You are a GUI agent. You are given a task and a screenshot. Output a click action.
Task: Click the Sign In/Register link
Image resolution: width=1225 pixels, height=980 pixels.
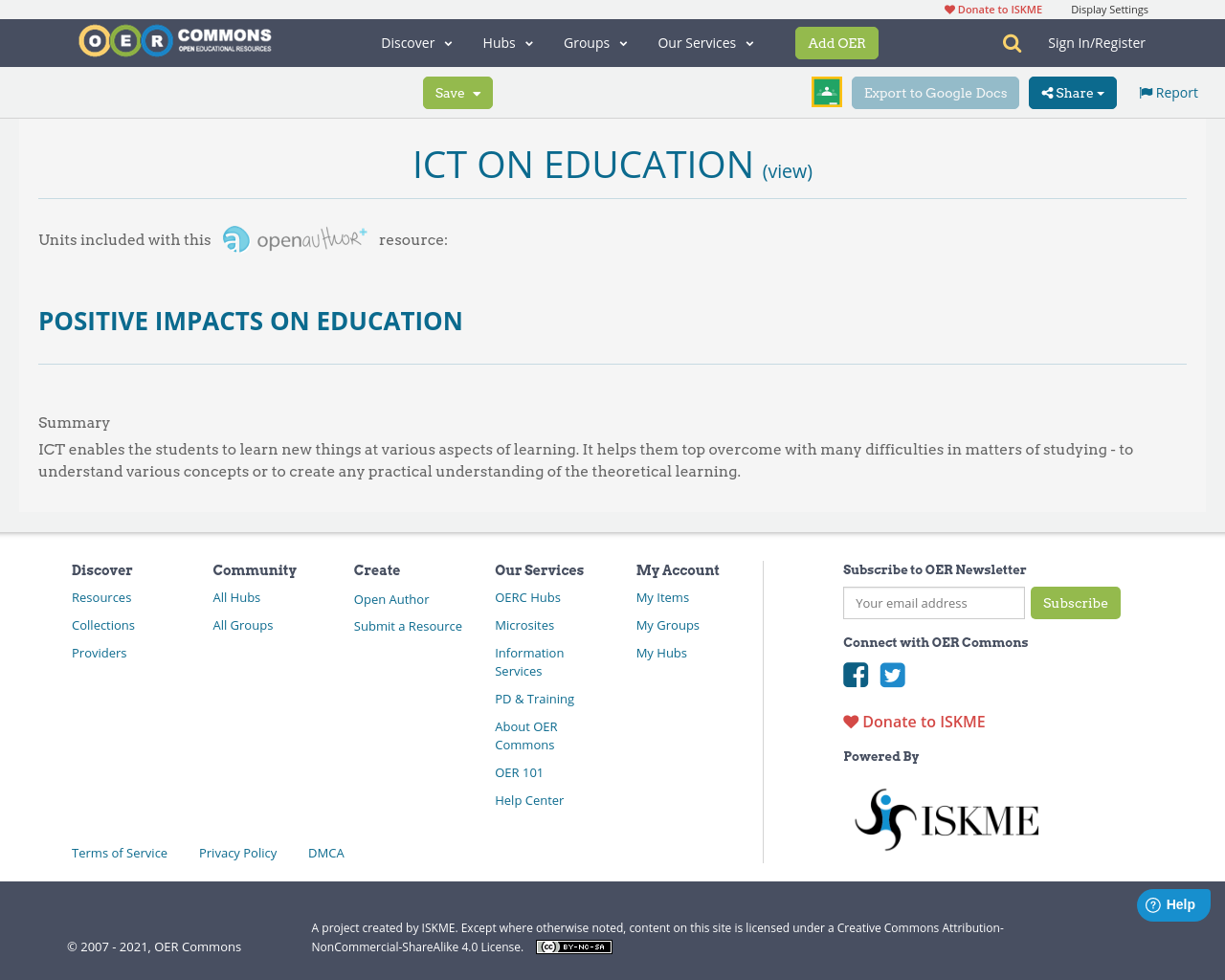click(1096, 42)
